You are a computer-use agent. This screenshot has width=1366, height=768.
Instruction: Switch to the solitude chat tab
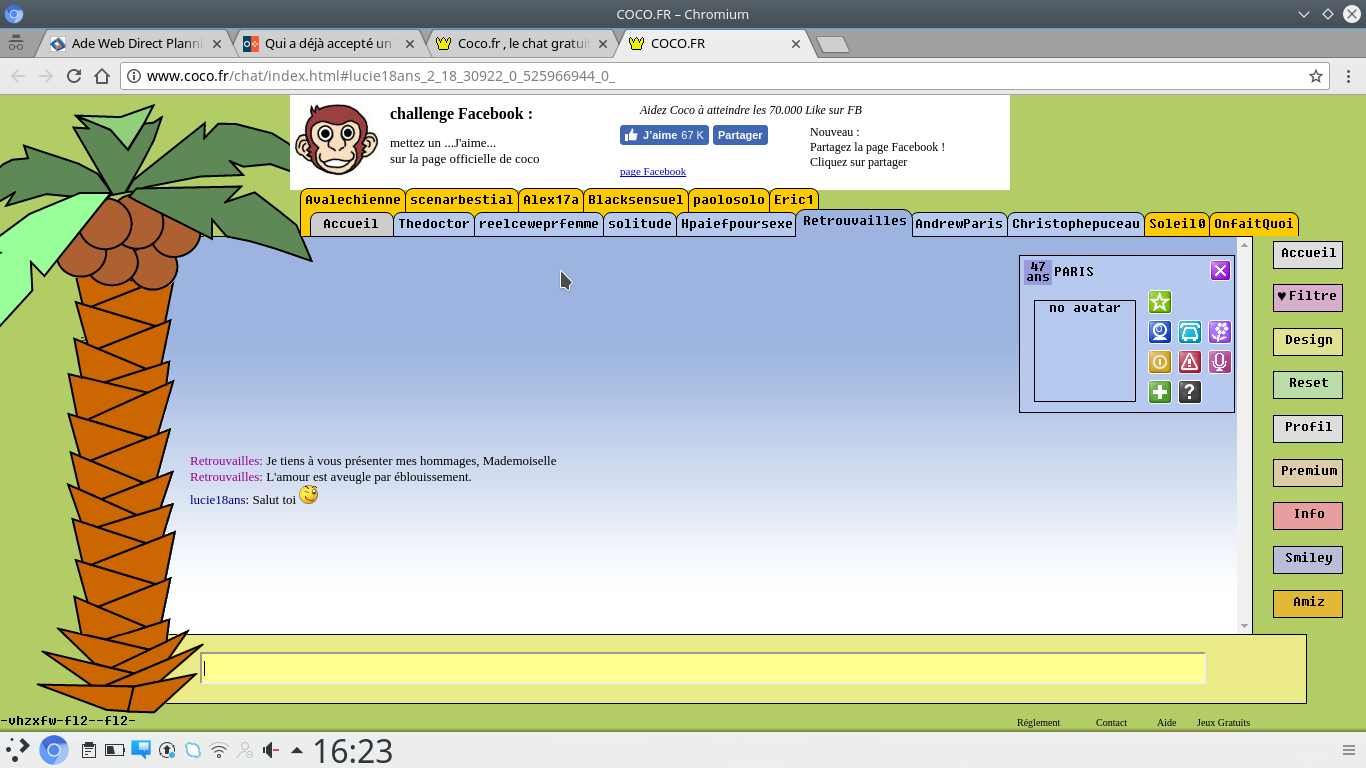(x=640, y=224)
